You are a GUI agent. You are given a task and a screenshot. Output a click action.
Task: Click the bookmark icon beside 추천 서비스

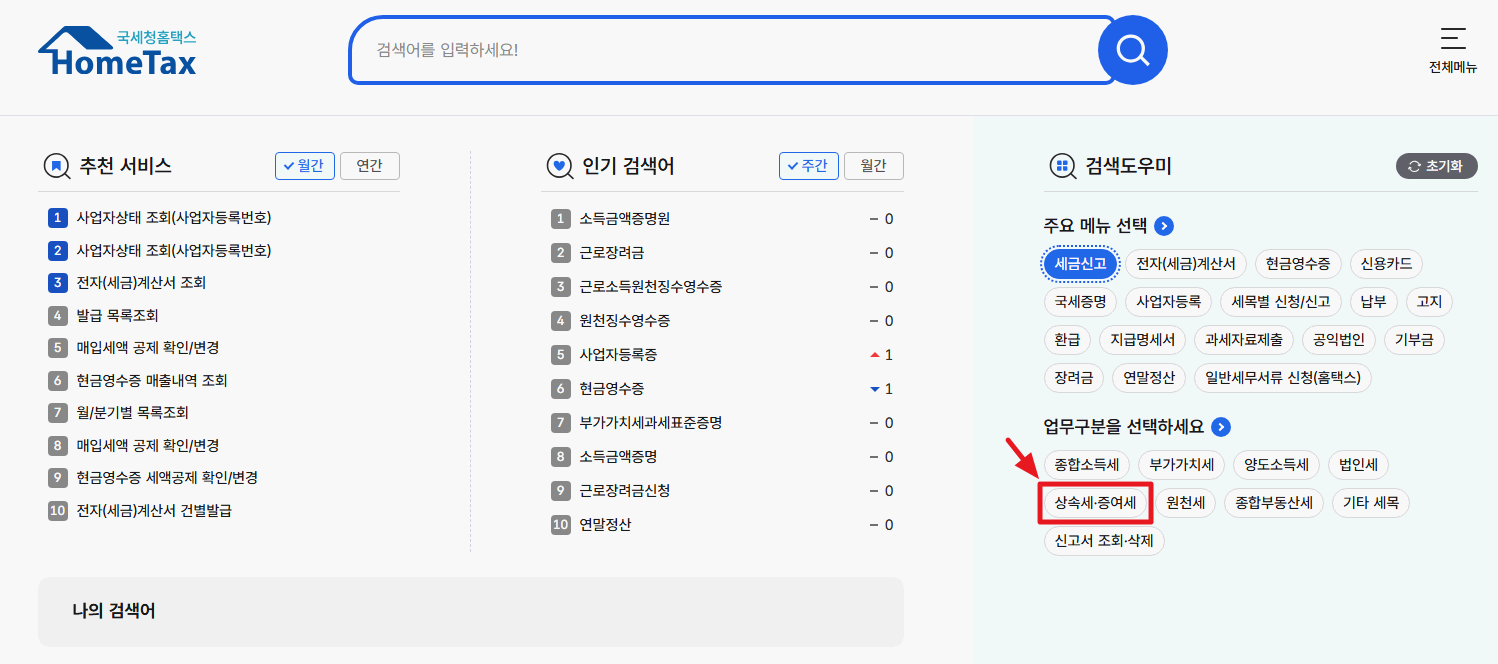click(x=57, y=166)
